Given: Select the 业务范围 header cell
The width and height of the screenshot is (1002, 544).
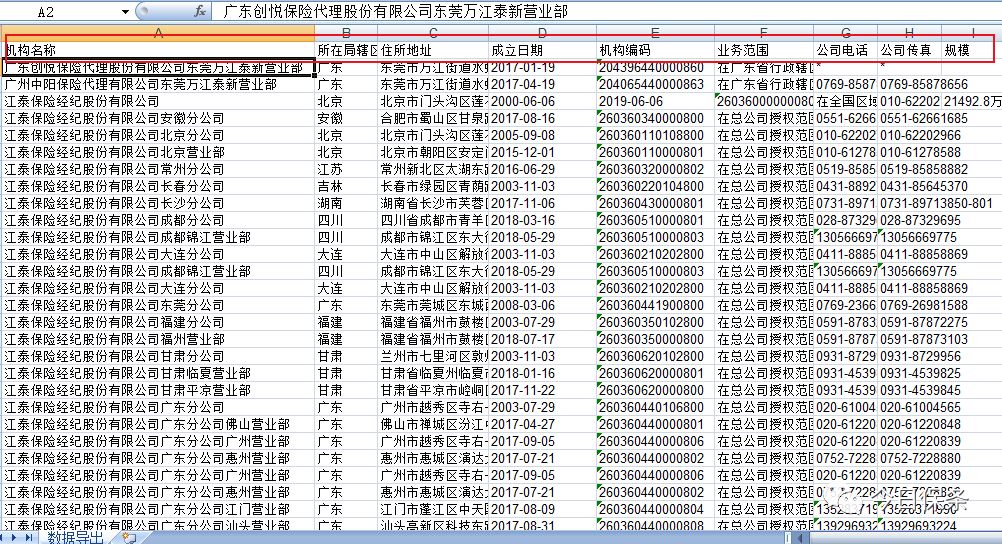Looking at the screenshot, I should pyautogui.click(x=764, y=51).
